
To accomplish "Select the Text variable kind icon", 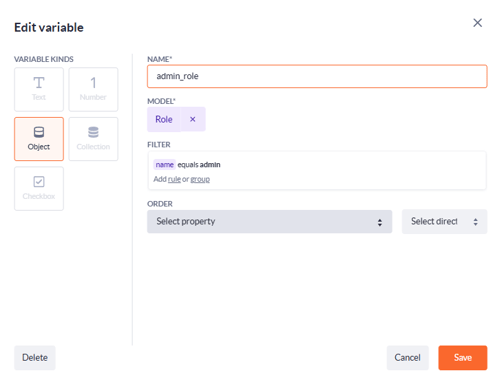I will coord(39,83).
